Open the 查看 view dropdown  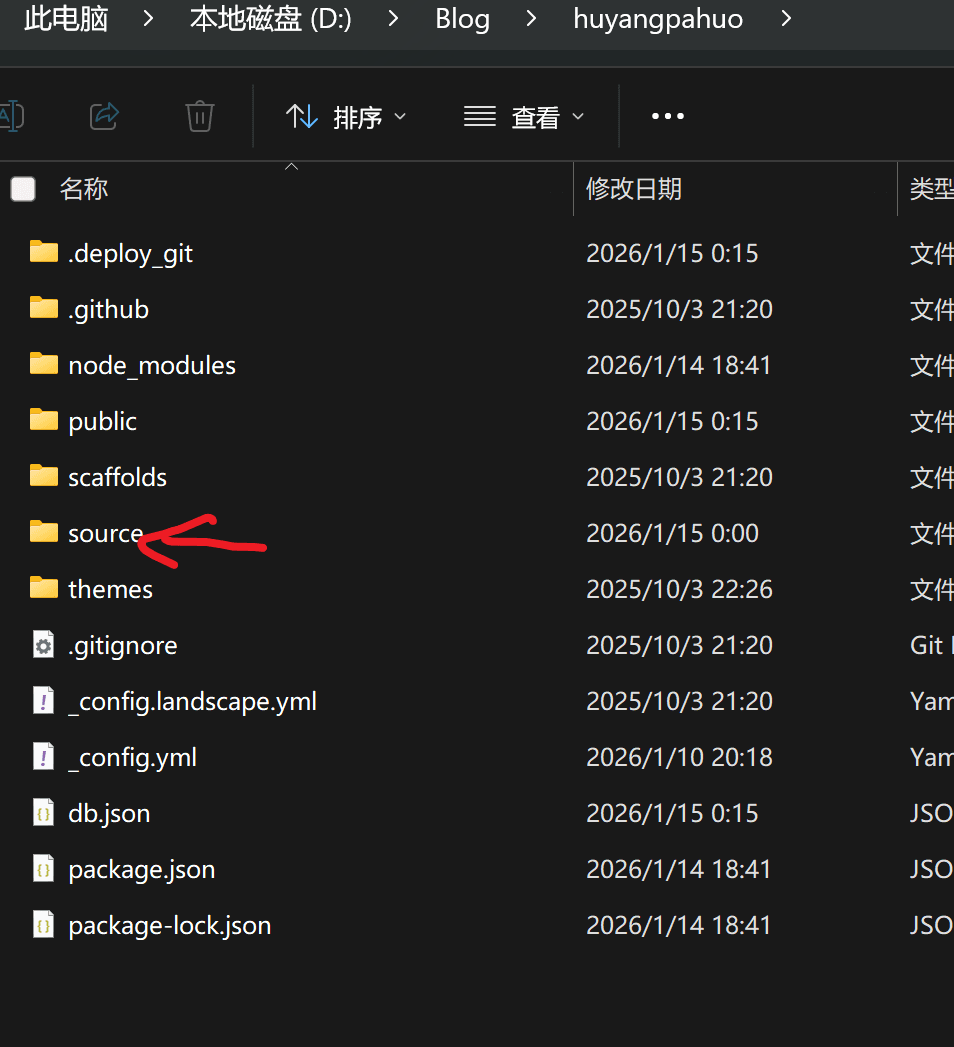point(524,117)
